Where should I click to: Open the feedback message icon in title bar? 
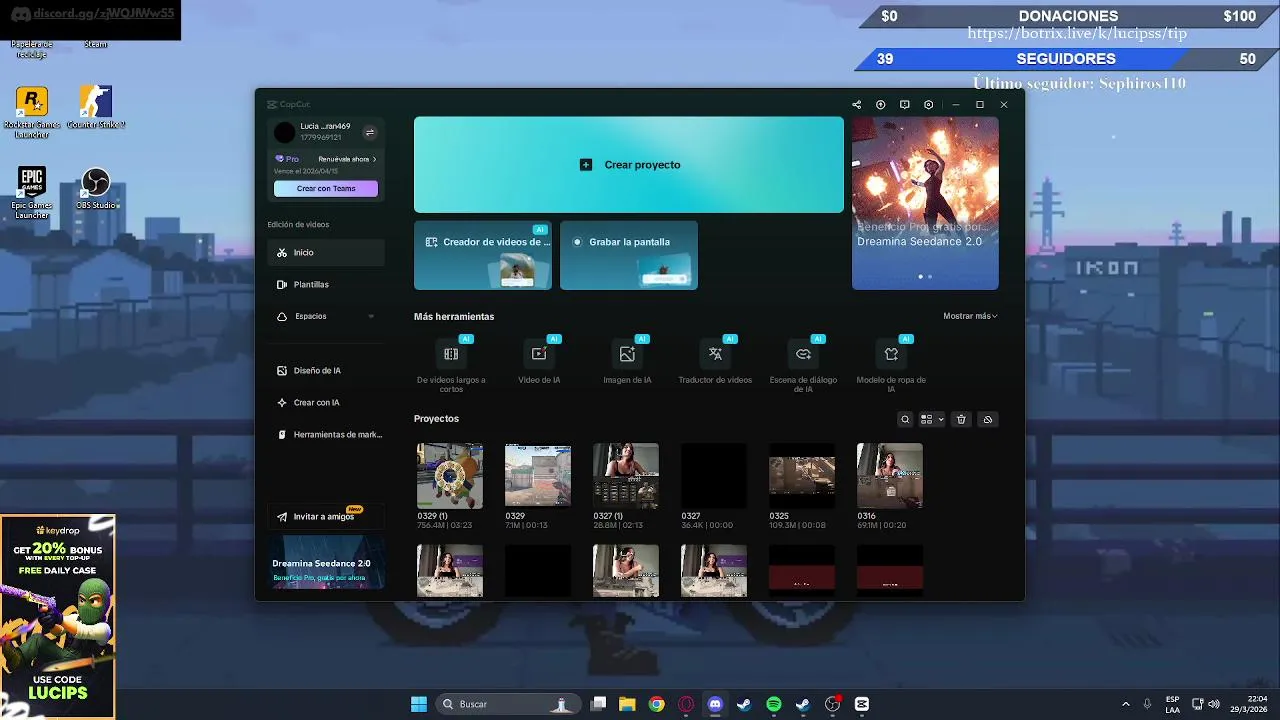point(904,105)
